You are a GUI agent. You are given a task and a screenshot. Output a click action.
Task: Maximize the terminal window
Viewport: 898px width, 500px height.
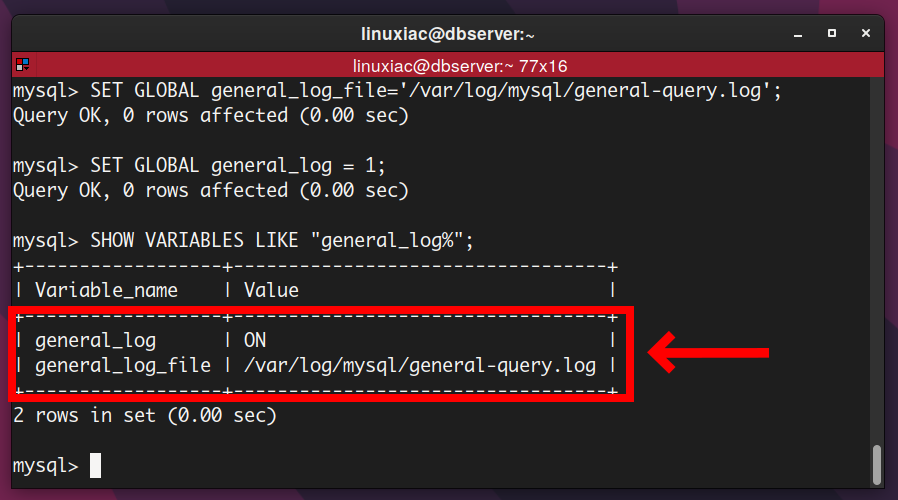pos(832,34)
